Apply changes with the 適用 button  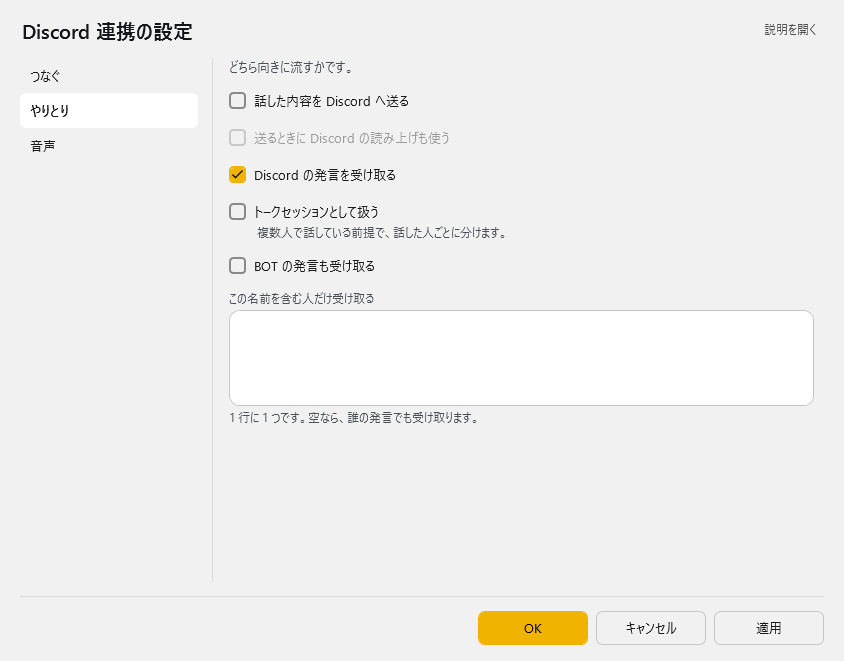pos(769,628)
